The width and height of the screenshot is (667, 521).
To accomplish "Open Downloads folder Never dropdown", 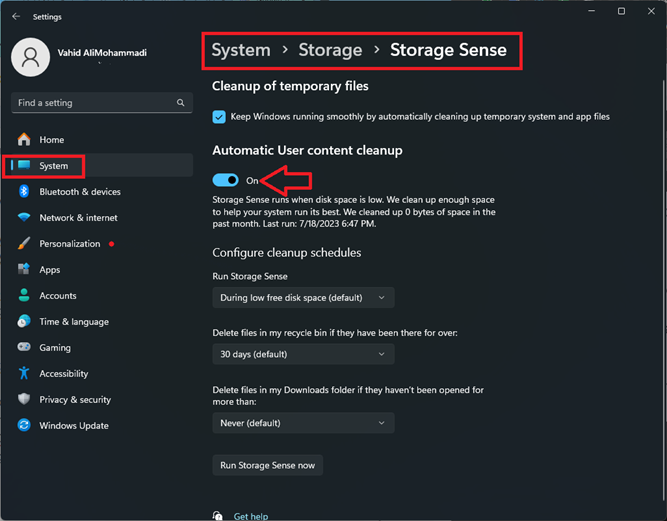I will [303, 423].
